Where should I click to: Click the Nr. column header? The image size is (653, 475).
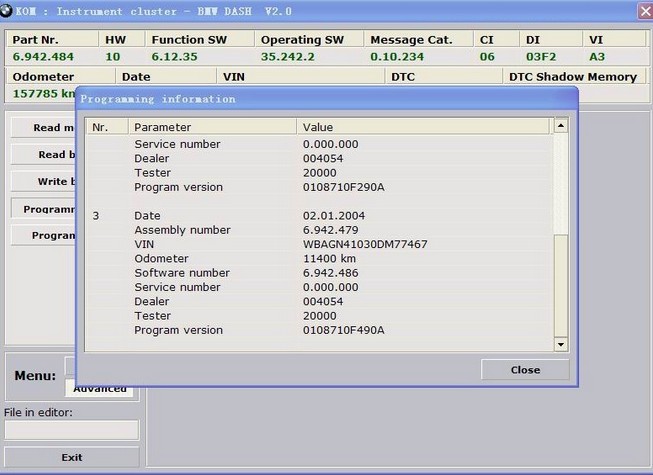coord(107,127)
